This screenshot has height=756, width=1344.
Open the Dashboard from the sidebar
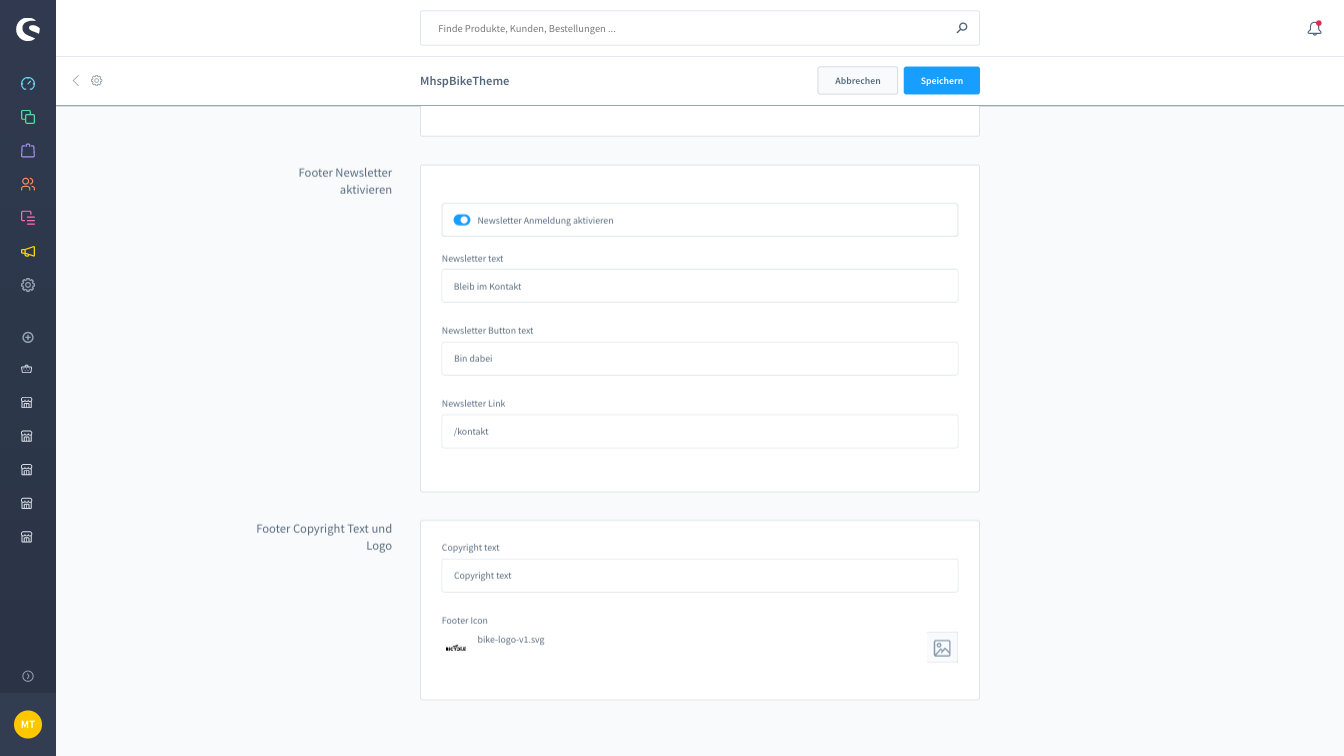[28, 83]
